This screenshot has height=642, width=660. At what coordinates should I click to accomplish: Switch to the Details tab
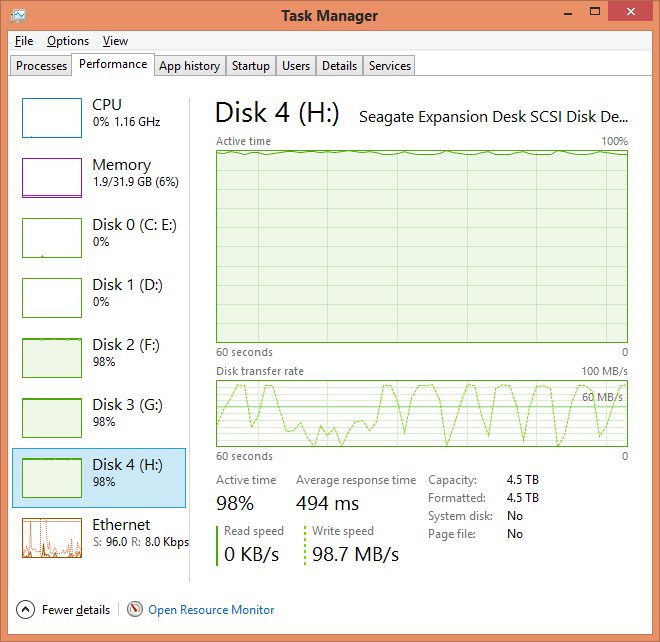point(339,66)
